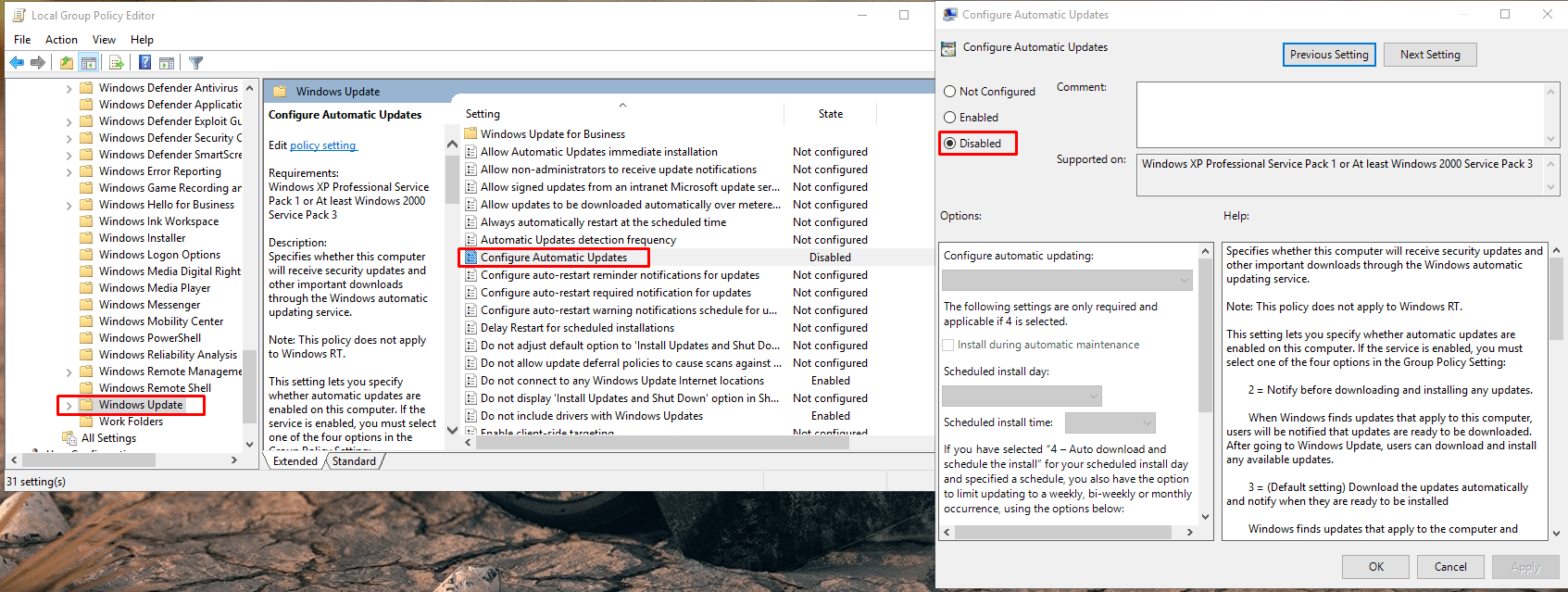1568x592 pixels.
Task: Expand the Windows Error Reporting node
Action: click(x=69, y=172)
